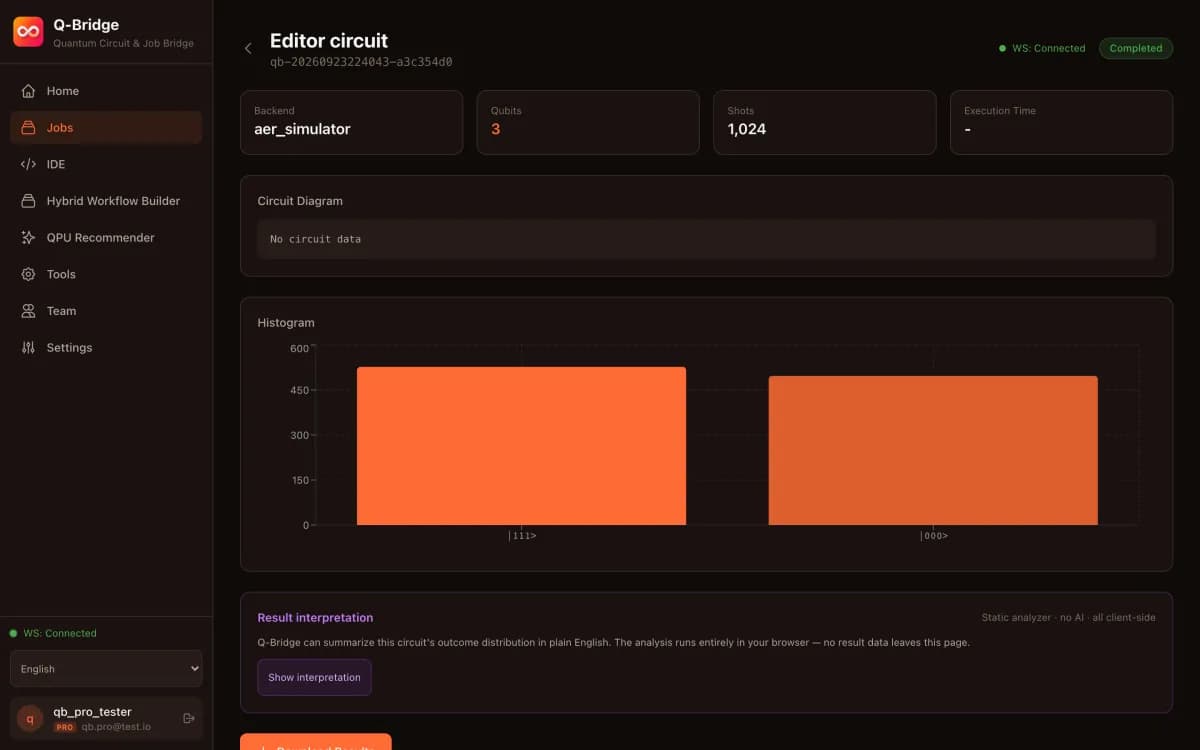Image resolution: width=1200 pixels, height=750 pixels.
Task: Click the Show interpretation button
Action: [x=314, y=677]
